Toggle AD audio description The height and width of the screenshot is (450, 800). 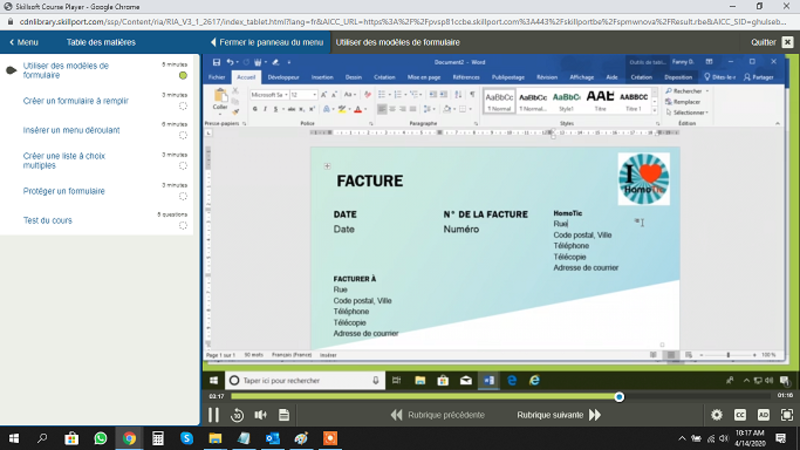pyautogui.click(x=763, y=415)
